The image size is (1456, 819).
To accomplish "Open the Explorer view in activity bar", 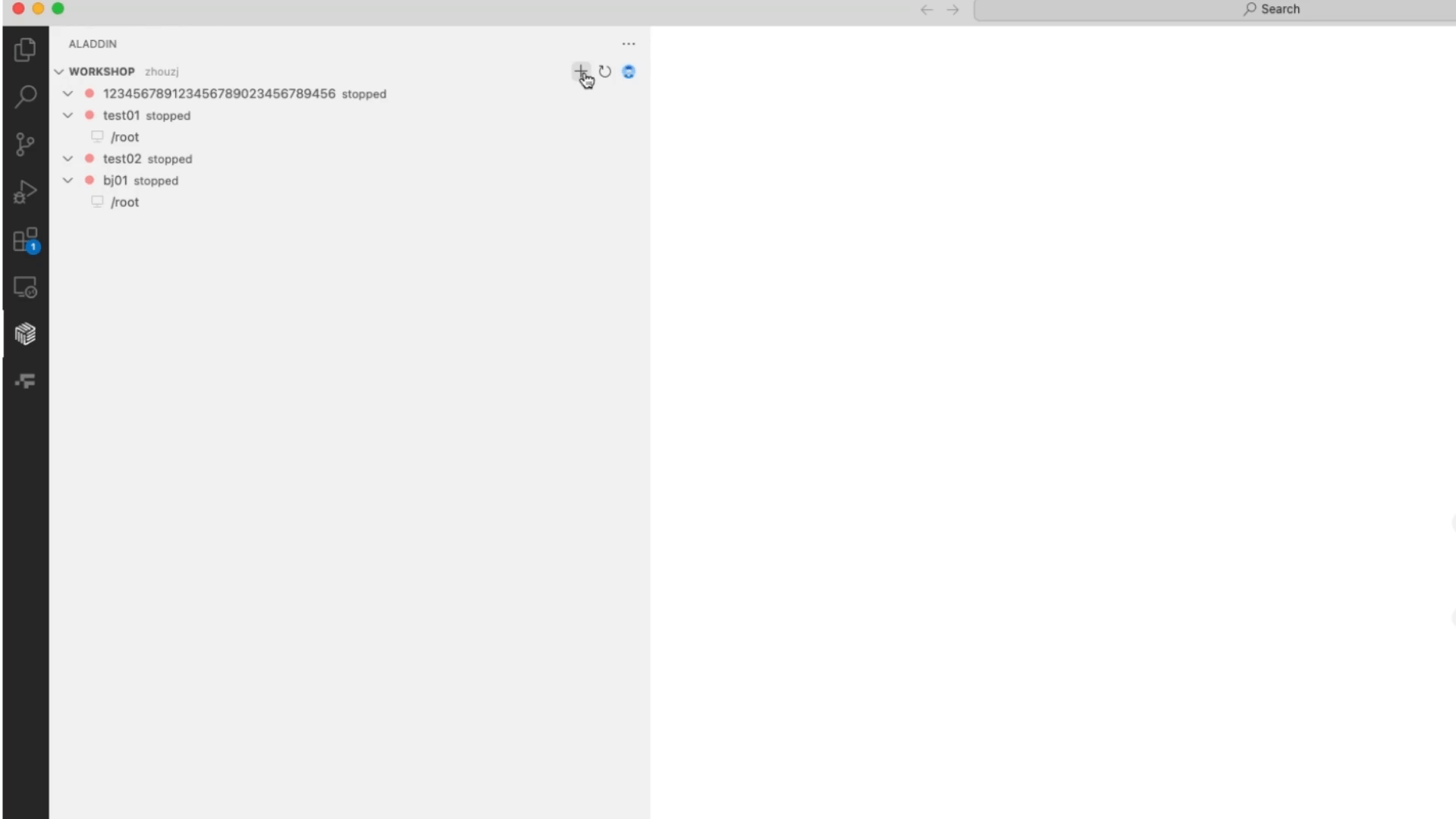I will [x=25, y=50].
